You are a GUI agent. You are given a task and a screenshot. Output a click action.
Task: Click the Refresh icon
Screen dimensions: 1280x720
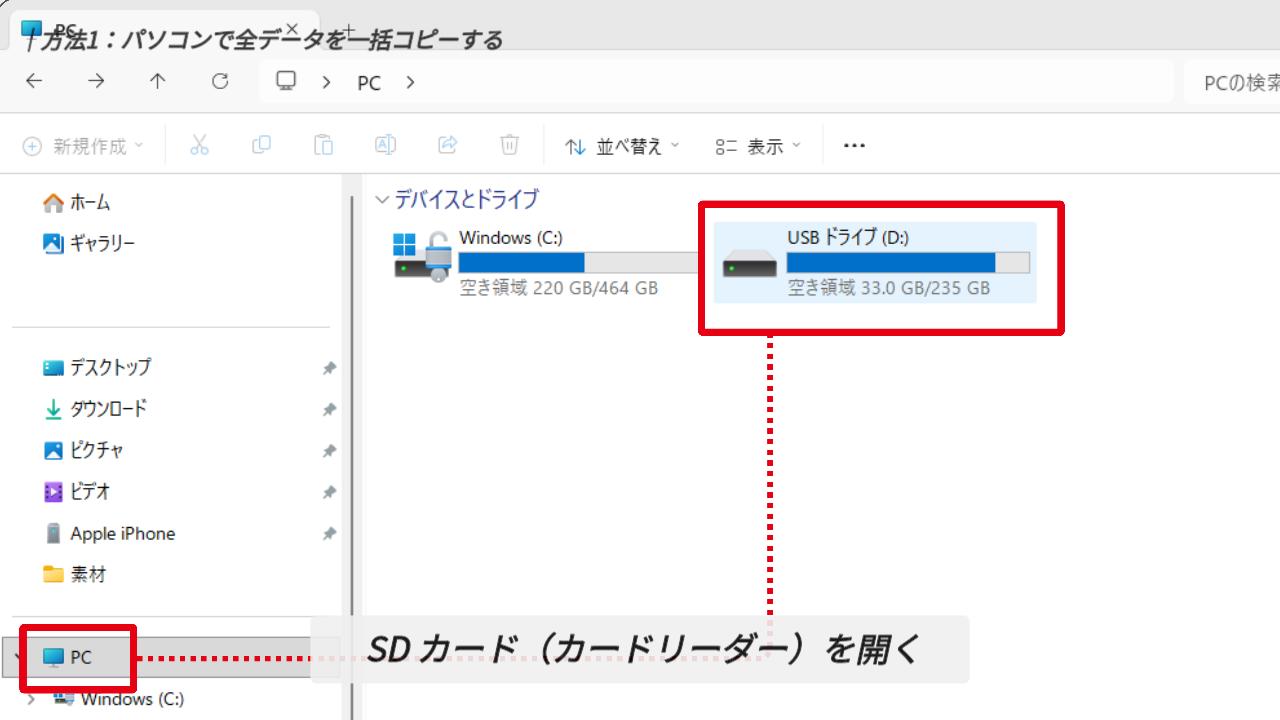[x=220, y=82]
